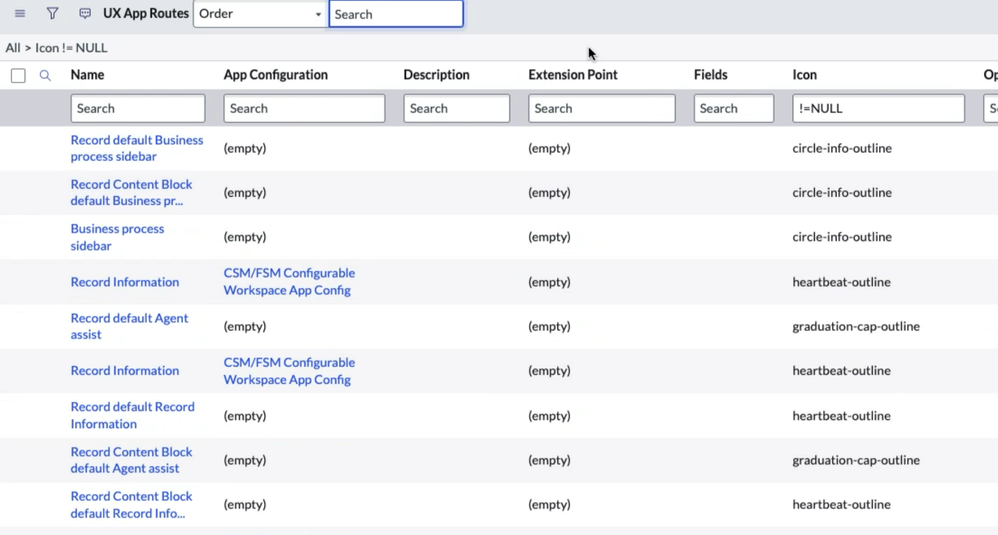Open the activity stream chat icon
The image size is (998, 535).
(x=85, y=13)
